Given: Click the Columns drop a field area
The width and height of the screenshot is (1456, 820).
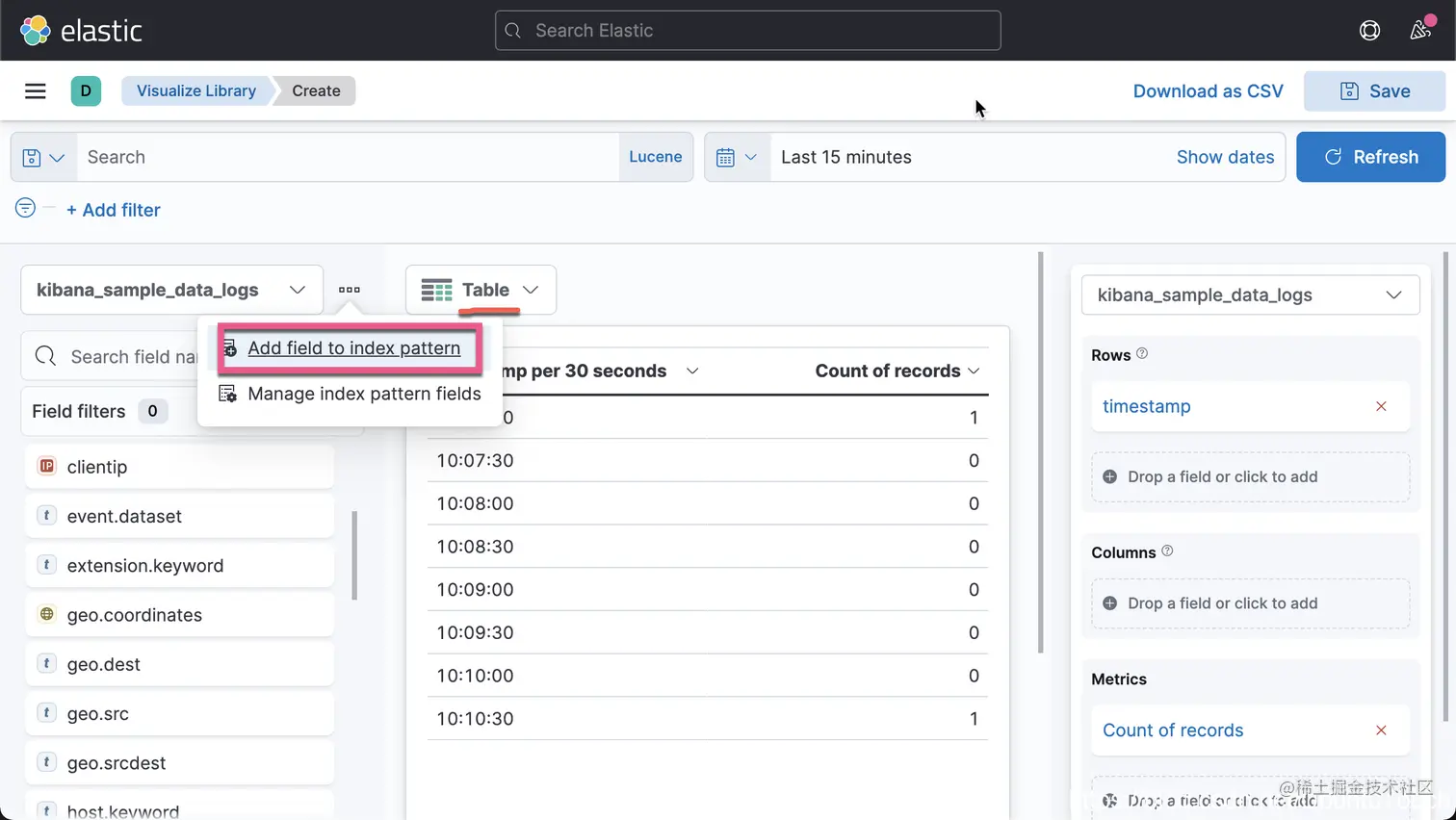Looking at the screenshot, I should [1250, 603].
